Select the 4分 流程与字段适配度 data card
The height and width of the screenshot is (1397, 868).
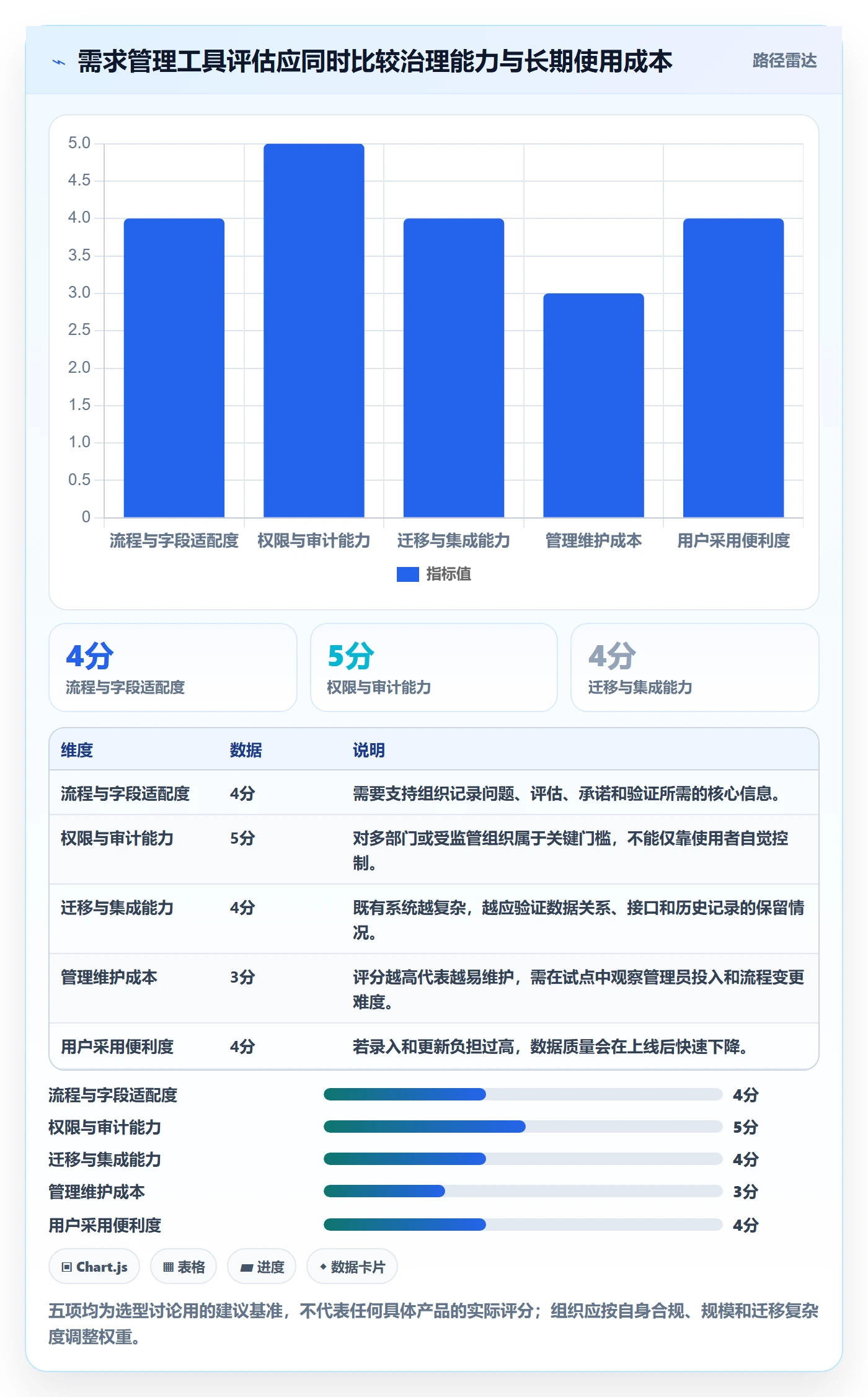pyautogui.click(x=173, y=667)
